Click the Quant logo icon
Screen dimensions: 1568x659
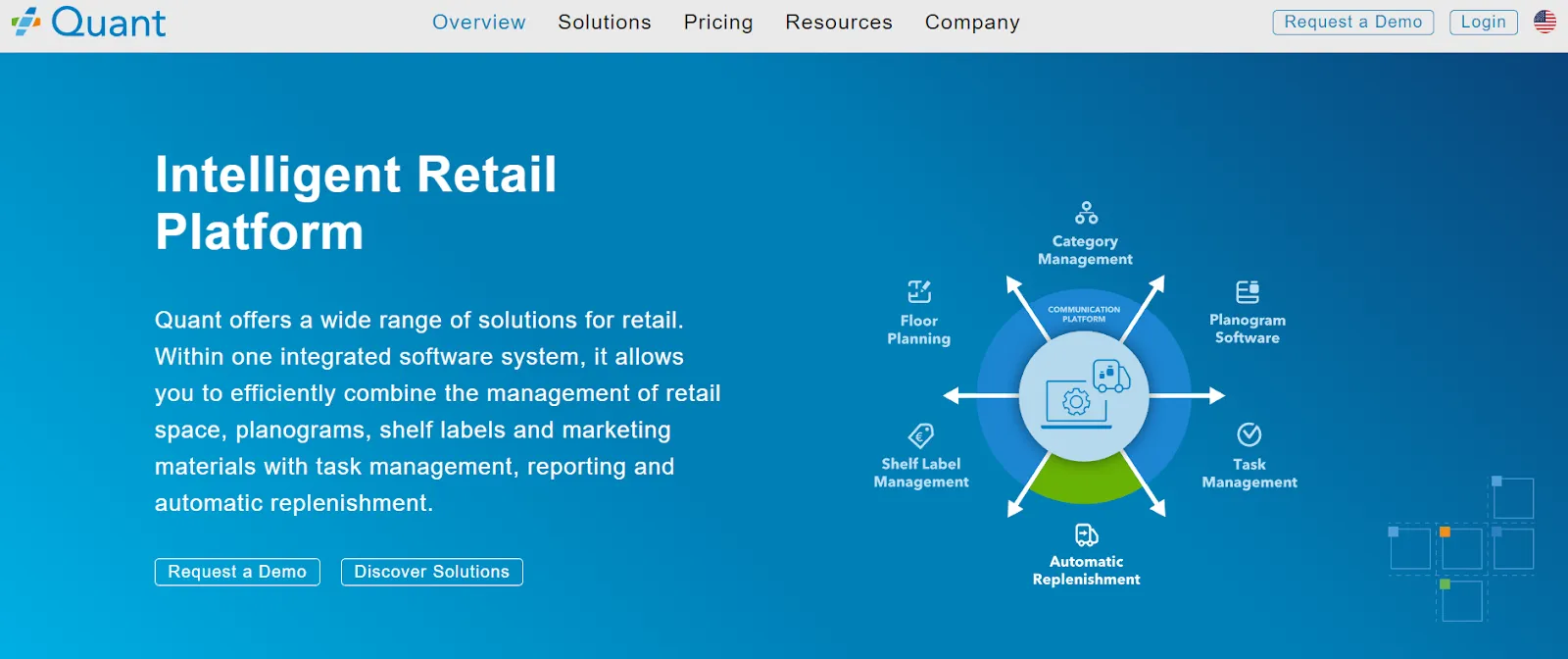pyautogui.click(x=25, y=22)
